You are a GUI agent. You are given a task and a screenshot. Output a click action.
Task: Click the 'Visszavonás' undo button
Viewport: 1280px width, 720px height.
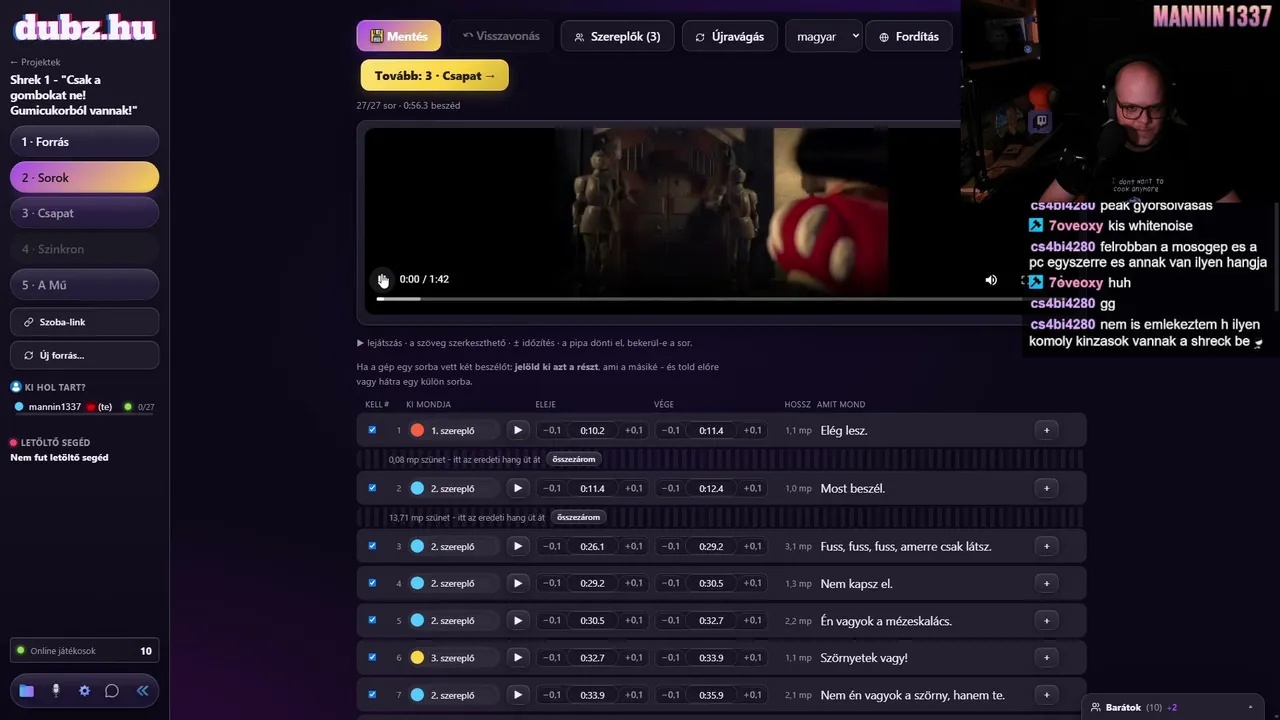pos(501,36)
